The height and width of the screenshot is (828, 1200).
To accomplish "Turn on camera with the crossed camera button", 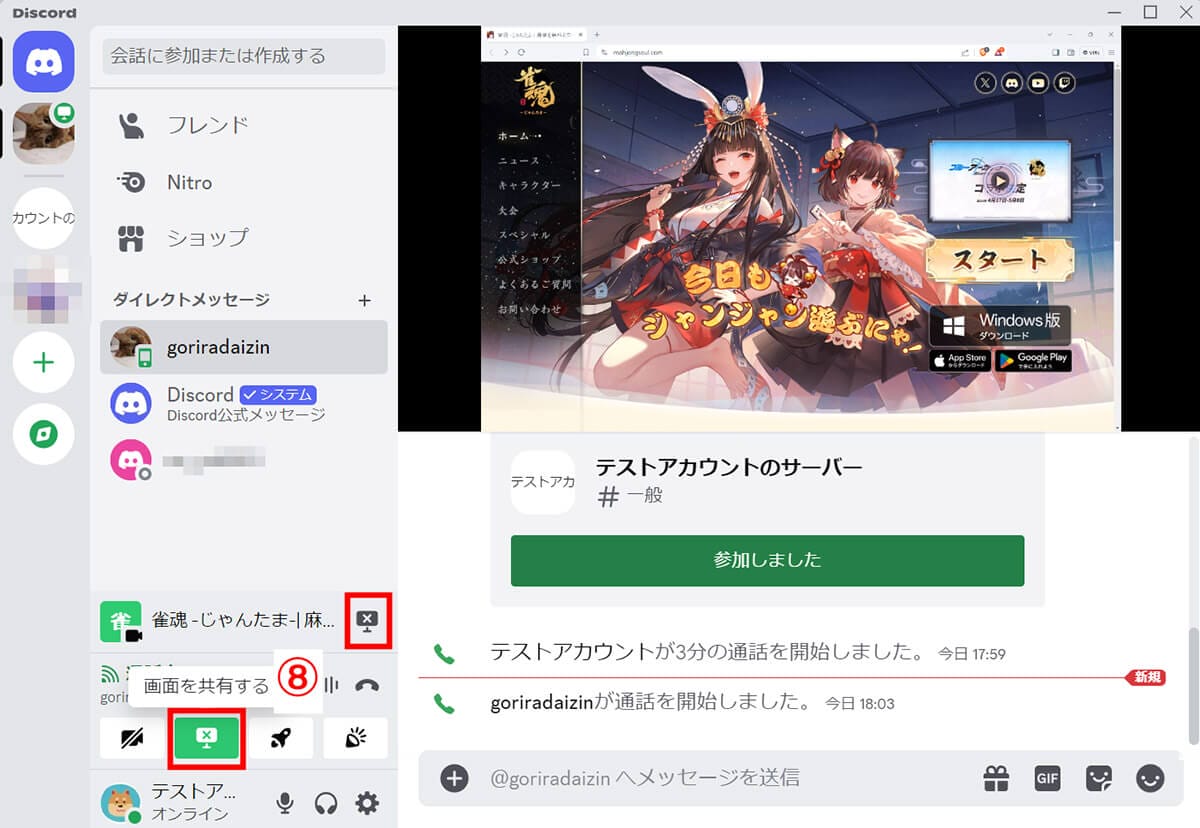I will (132, 738).
